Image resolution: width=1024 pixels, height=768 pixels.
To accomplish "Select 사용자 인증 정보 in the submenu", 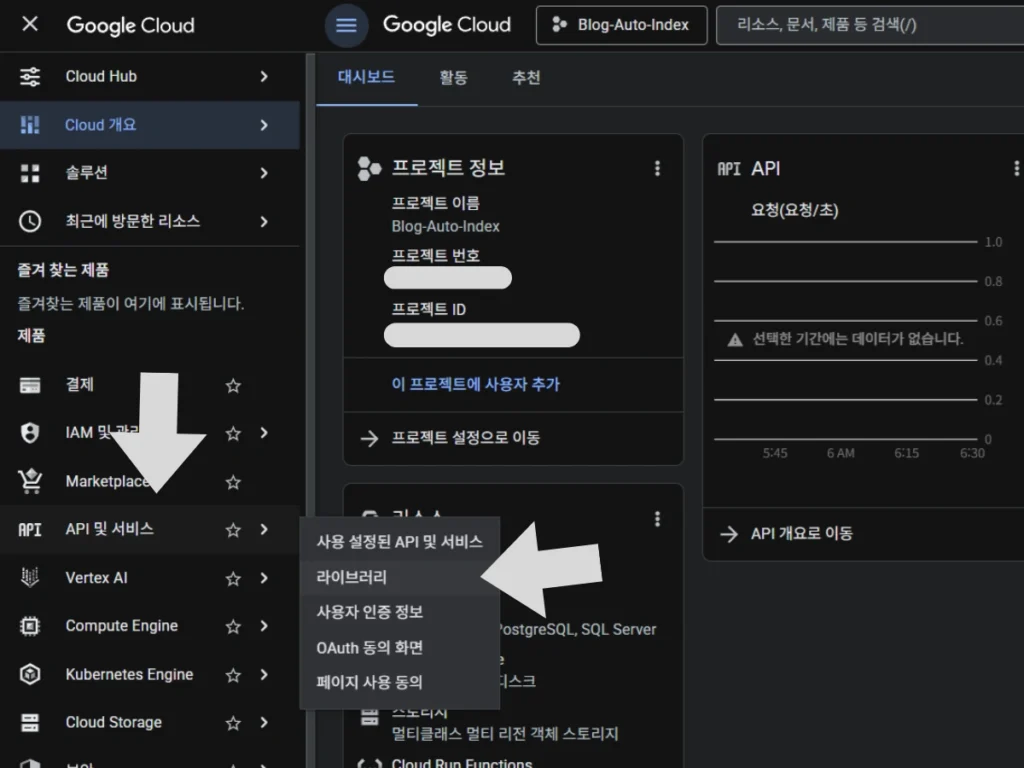I will click(400, 613).
